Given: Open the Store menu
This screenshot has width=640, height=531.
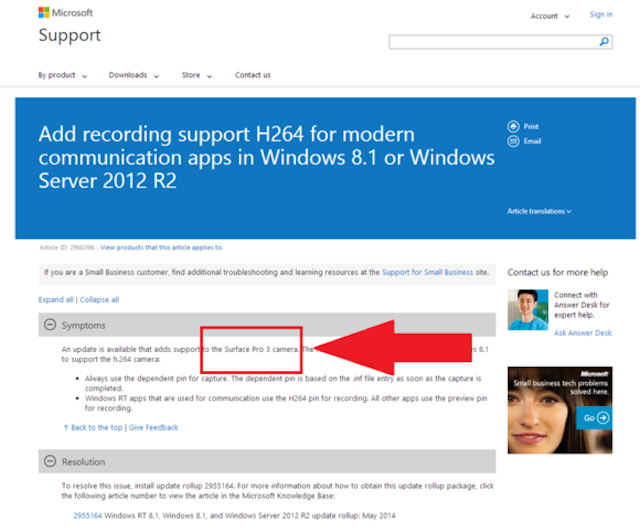Looking at the screenshot, I should tap(194, 75).
